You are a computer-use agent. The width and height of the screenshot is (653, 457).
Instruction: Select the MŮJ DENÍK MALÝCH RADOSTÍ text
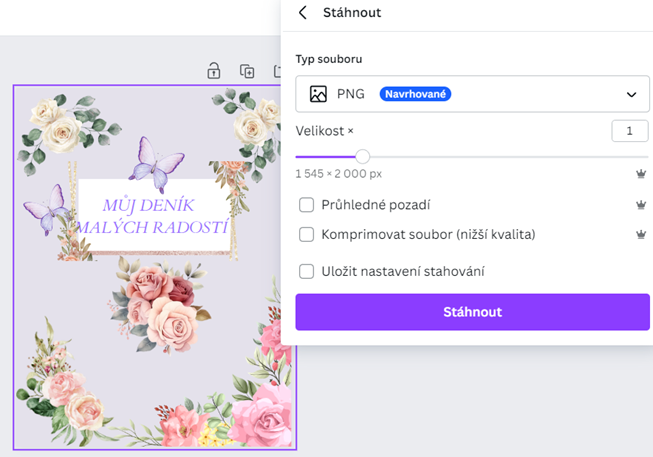point(153,216)
